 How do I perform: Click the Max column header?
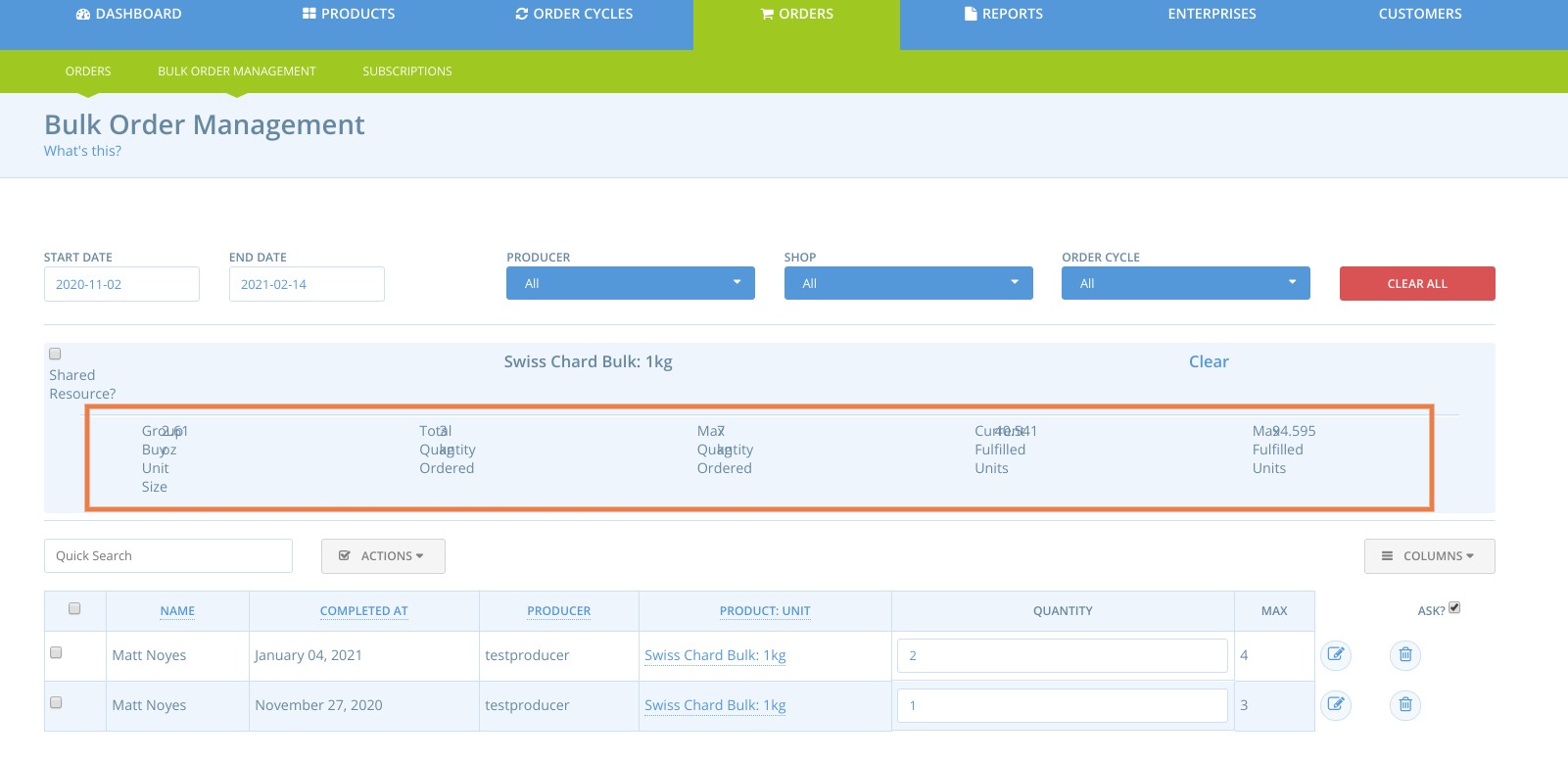1274,610
